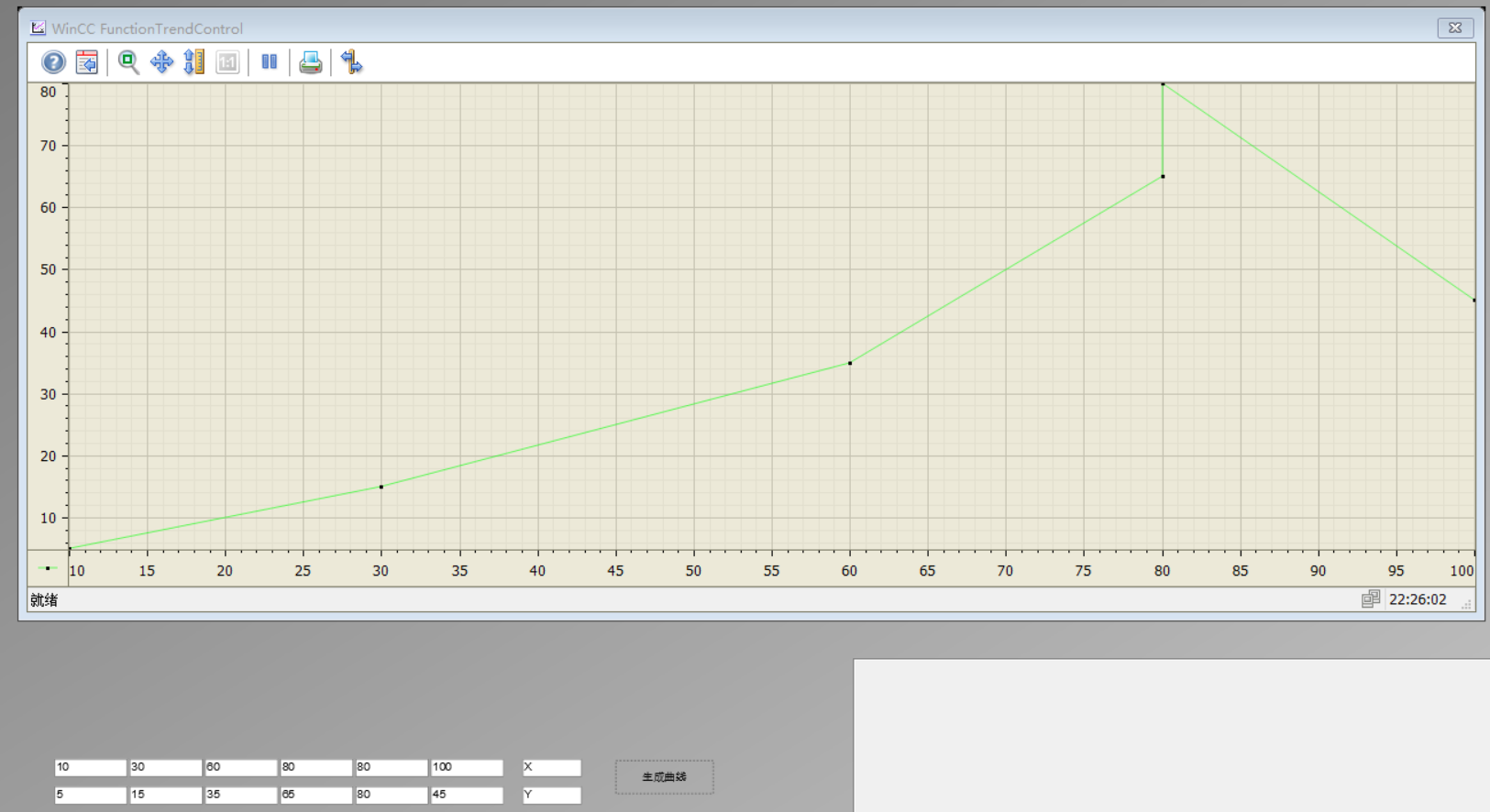Click the connection status icon in status bar
This screenshot has height=812, width=1490.
click(x=1370, y=599)
